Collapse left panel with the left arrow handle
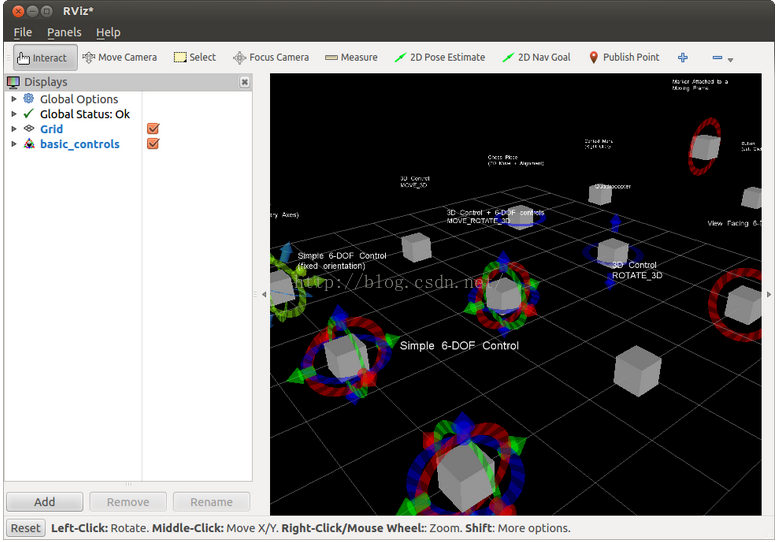 coord(264,294)
